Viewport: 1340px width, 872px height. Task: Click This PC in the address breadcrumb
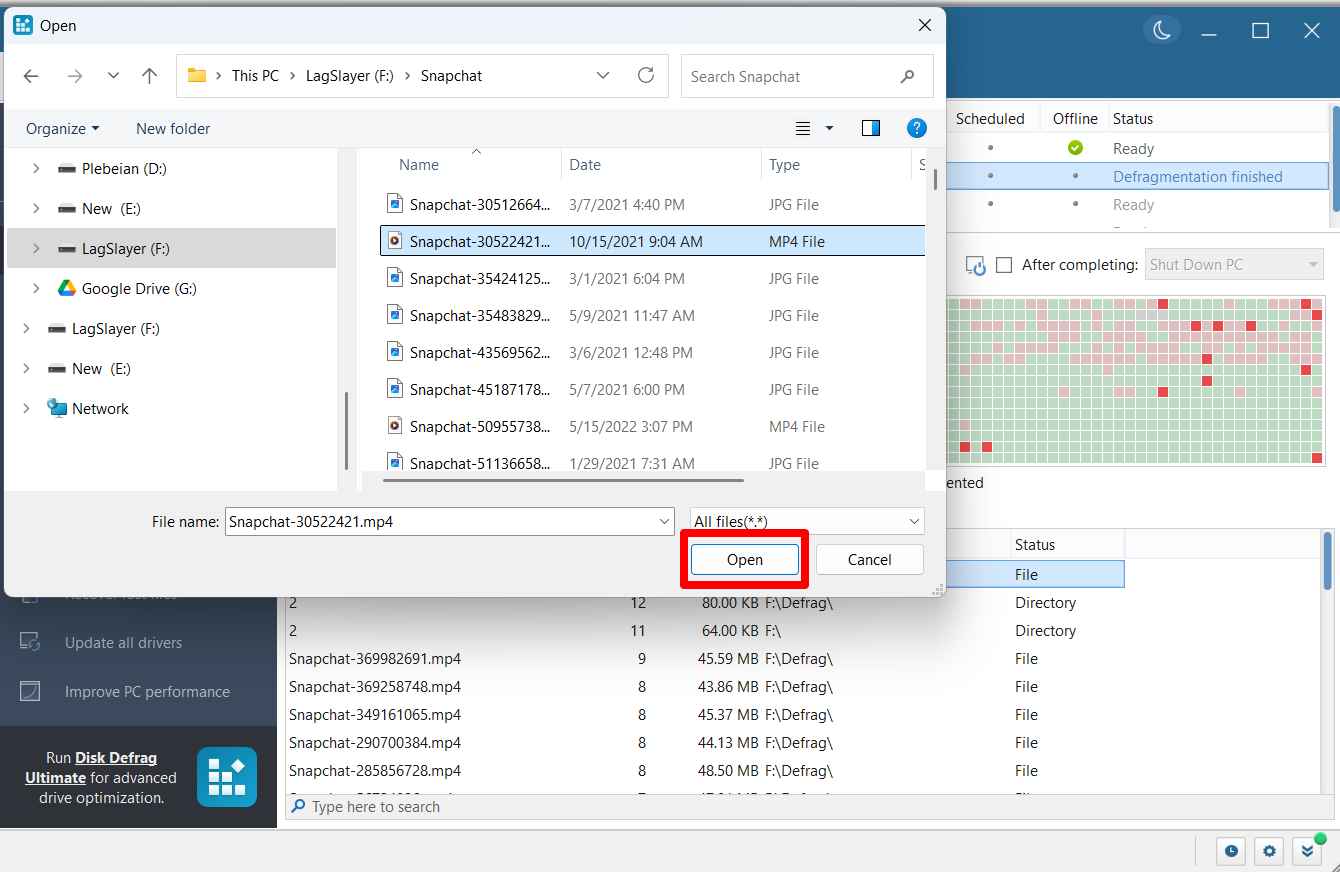(x=255, y=76)
